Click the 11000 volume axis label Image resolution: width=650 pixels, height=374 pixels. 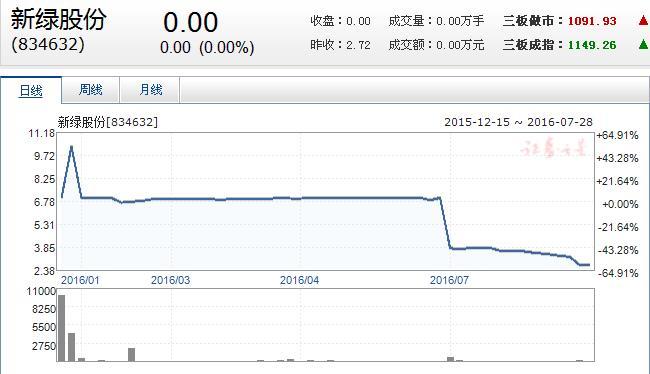[x=41, y=291]
